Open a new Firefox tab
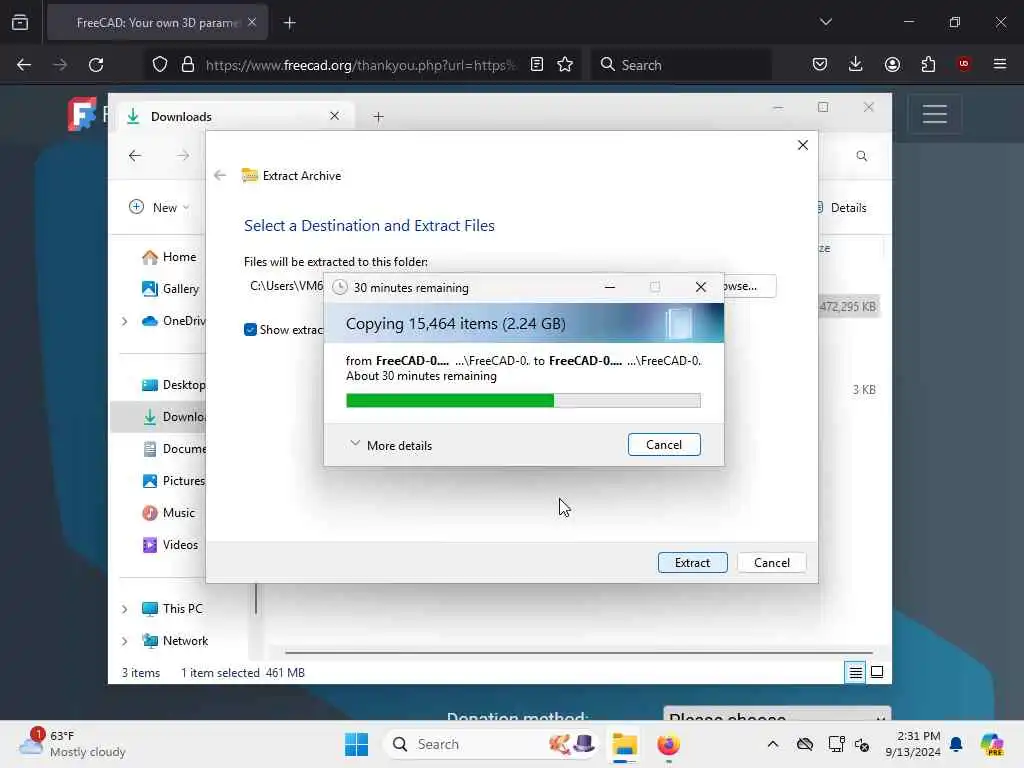The width and height of the screenshot is (1024, 768). coord(289,23)
